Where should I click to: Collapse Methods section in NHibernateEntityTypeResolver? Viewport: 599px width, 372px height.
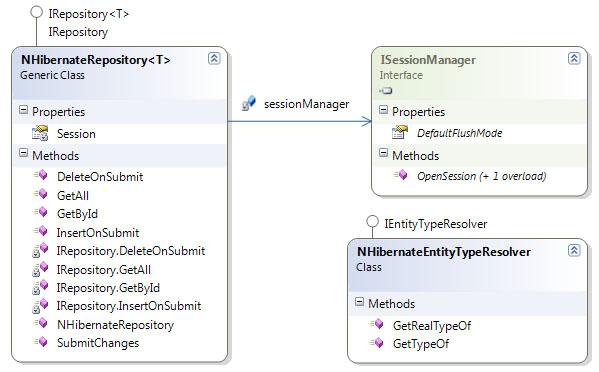click(359, 302)
